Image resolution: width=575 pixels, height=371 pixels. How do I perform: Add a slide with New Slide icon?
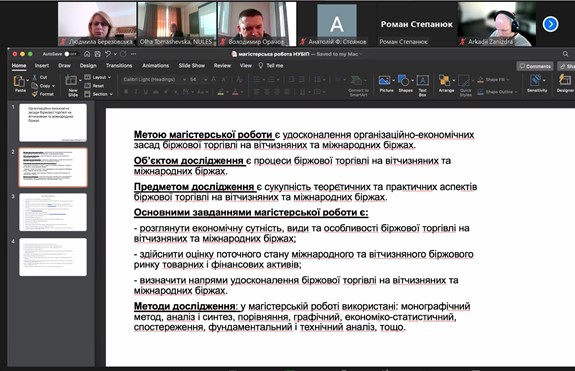72,80
